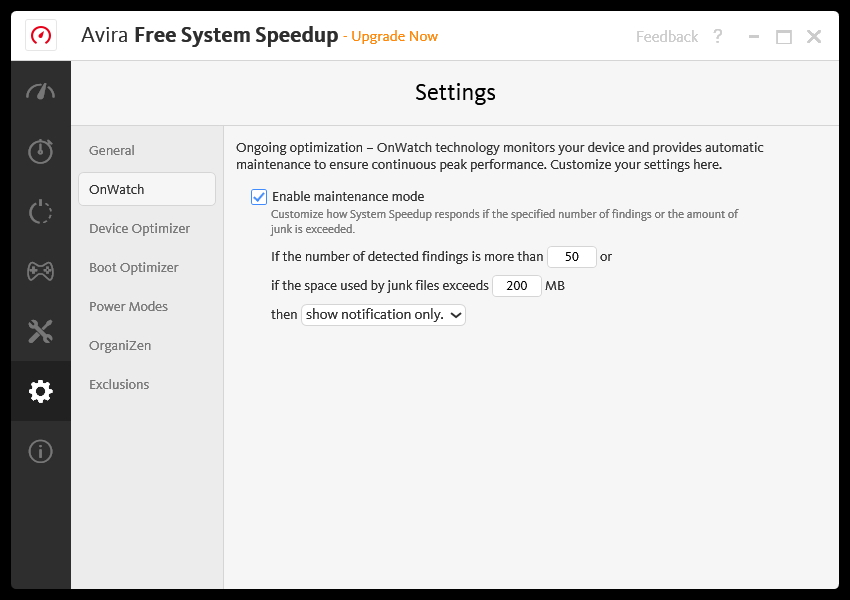Click the question mark help icon
Image resolution: width=850 pixels, height=600 pixels.
click(x=717, y=37)
